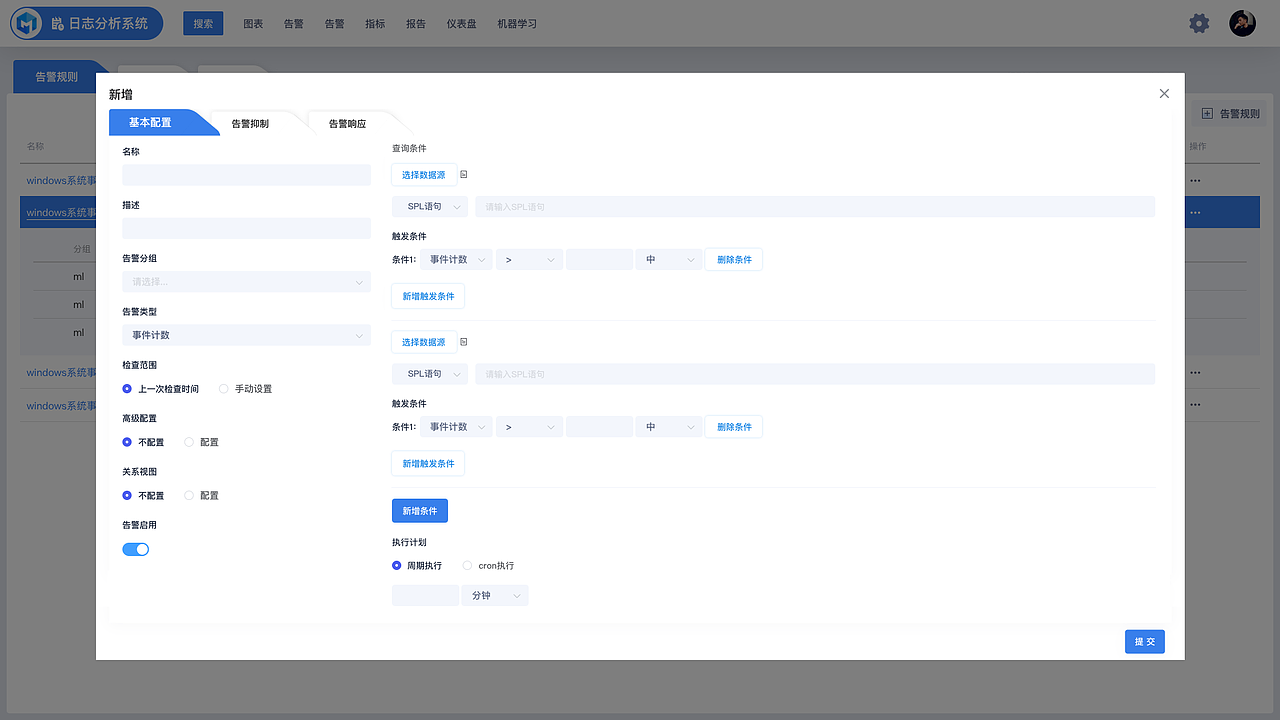This screenshot has height=720, width=1280.
Task: Open the 告警分组 dropdown
Action: (246, 282)
